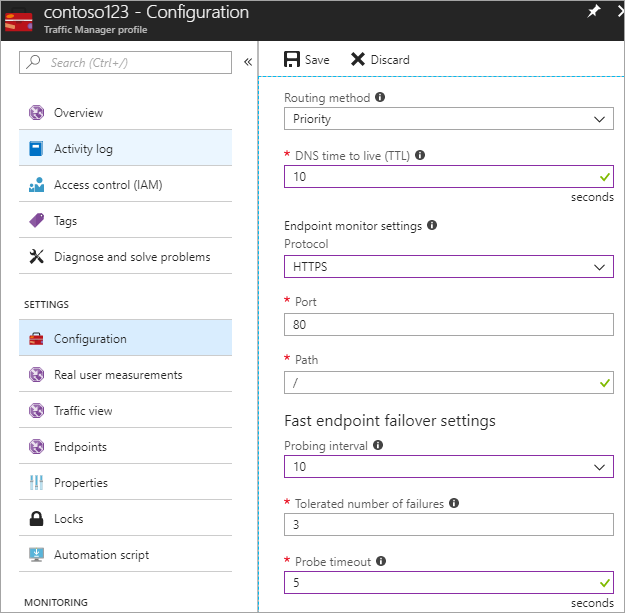Show info for Tolerated number of failures
The width and height of the screenshot is (625, 613).
[x=454, y=503]
